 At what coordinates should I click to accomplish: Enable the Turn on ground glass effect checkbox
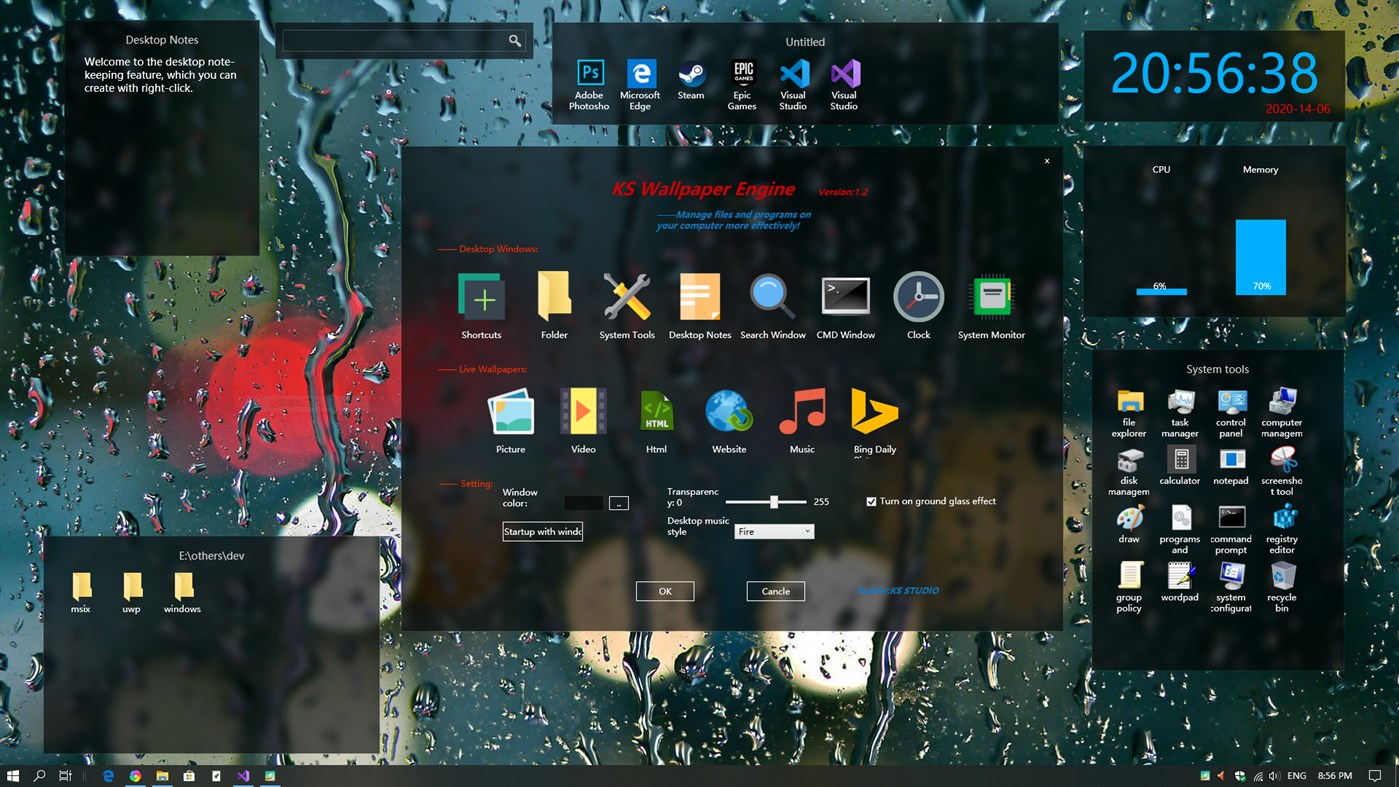871,501
